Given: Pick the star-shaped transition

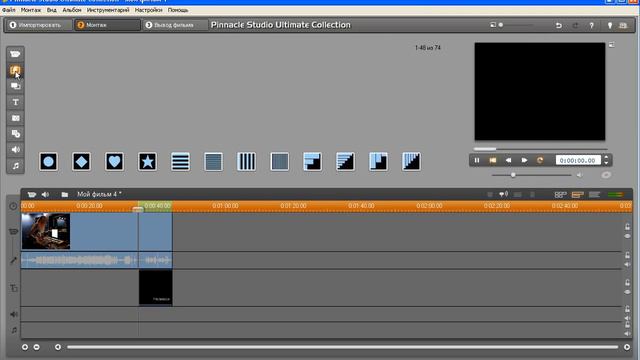Looking at the screenshot, I should [x=147, y=162].
